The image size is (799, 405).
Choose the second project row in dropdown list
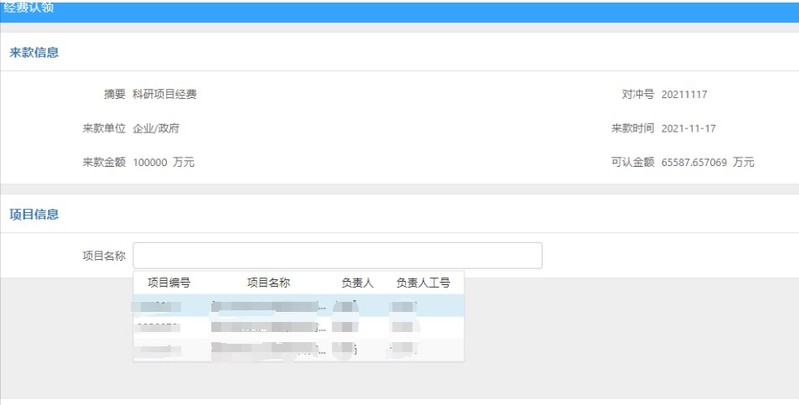coord(297,327)
